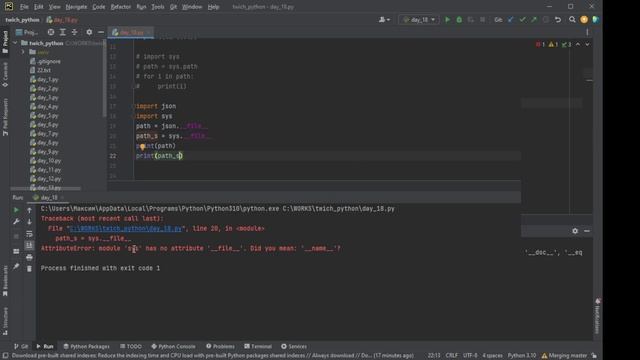
Task: Open the colorful JetBrains toolbox icon at toolbar end
Action: (596, 20)
